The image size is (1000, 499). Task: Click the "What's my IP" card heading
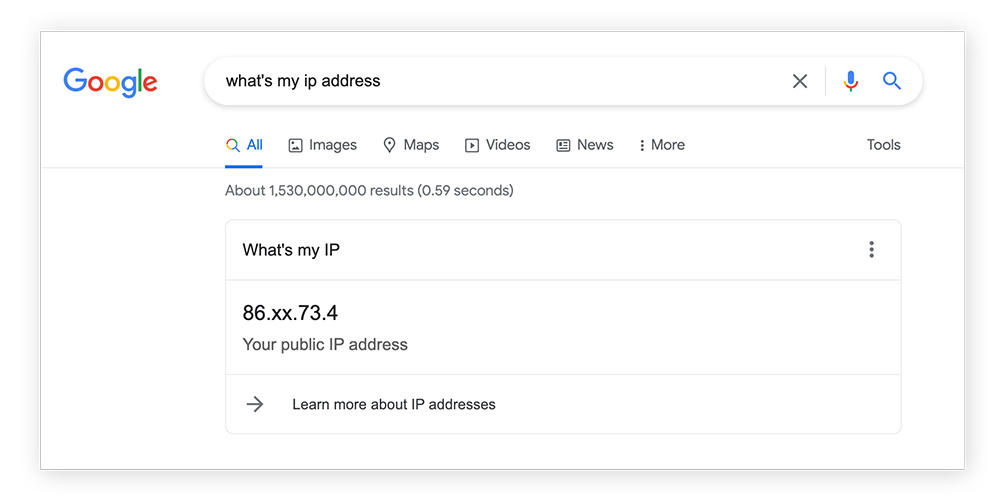click(x=291, y=250)
